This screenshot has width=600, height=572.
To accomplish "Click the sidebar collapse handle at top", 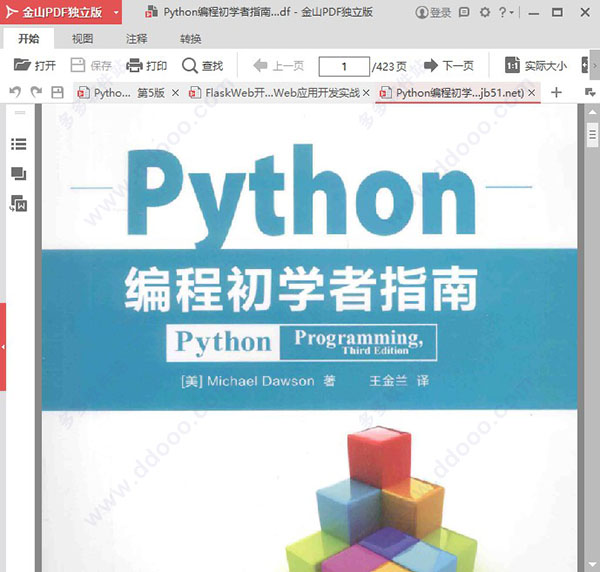I will (20, 112).
